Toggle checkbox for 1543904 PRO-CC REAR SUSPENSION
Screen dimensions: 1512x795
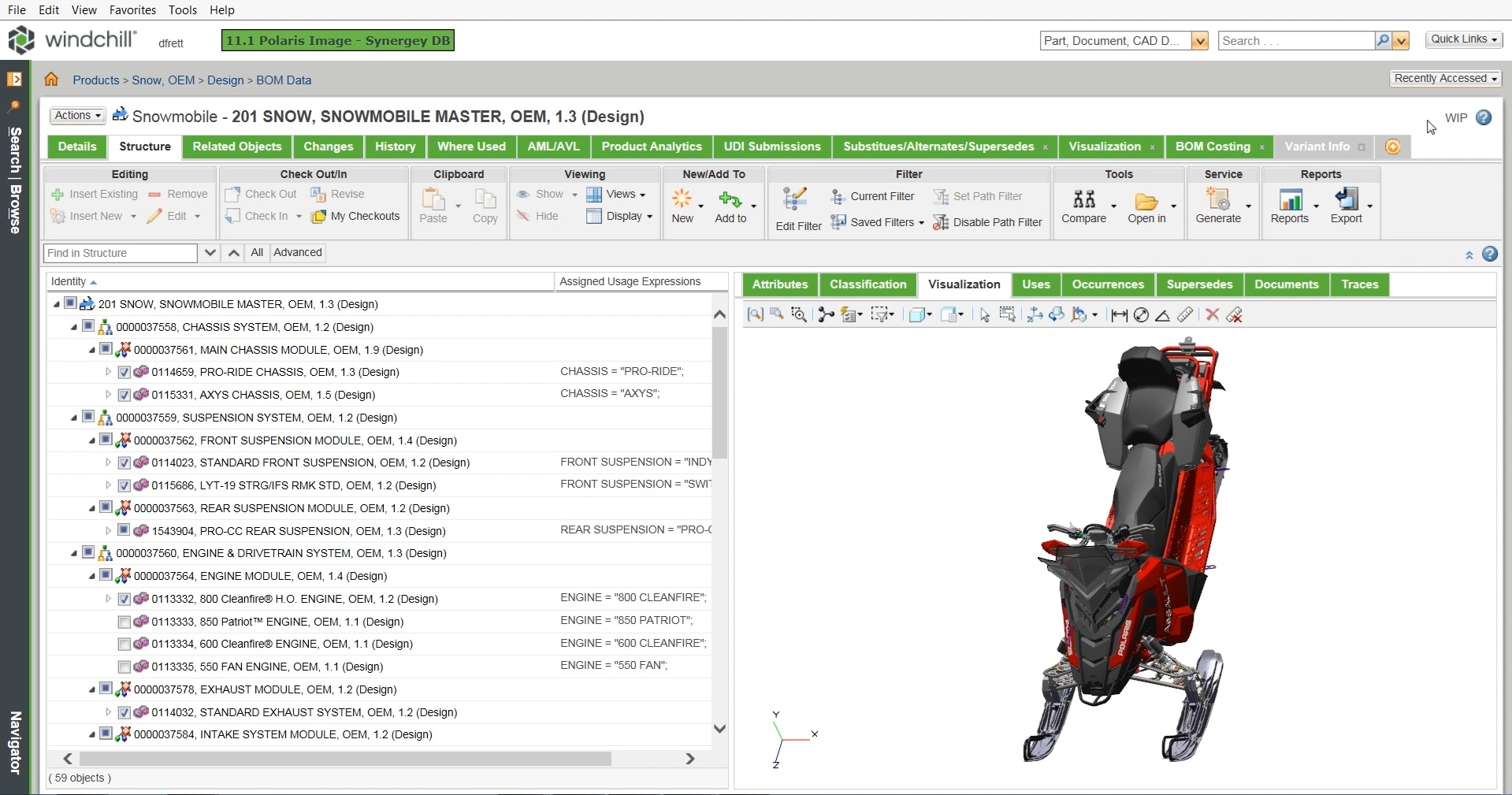pyautogui.click(x=124, y=530)
